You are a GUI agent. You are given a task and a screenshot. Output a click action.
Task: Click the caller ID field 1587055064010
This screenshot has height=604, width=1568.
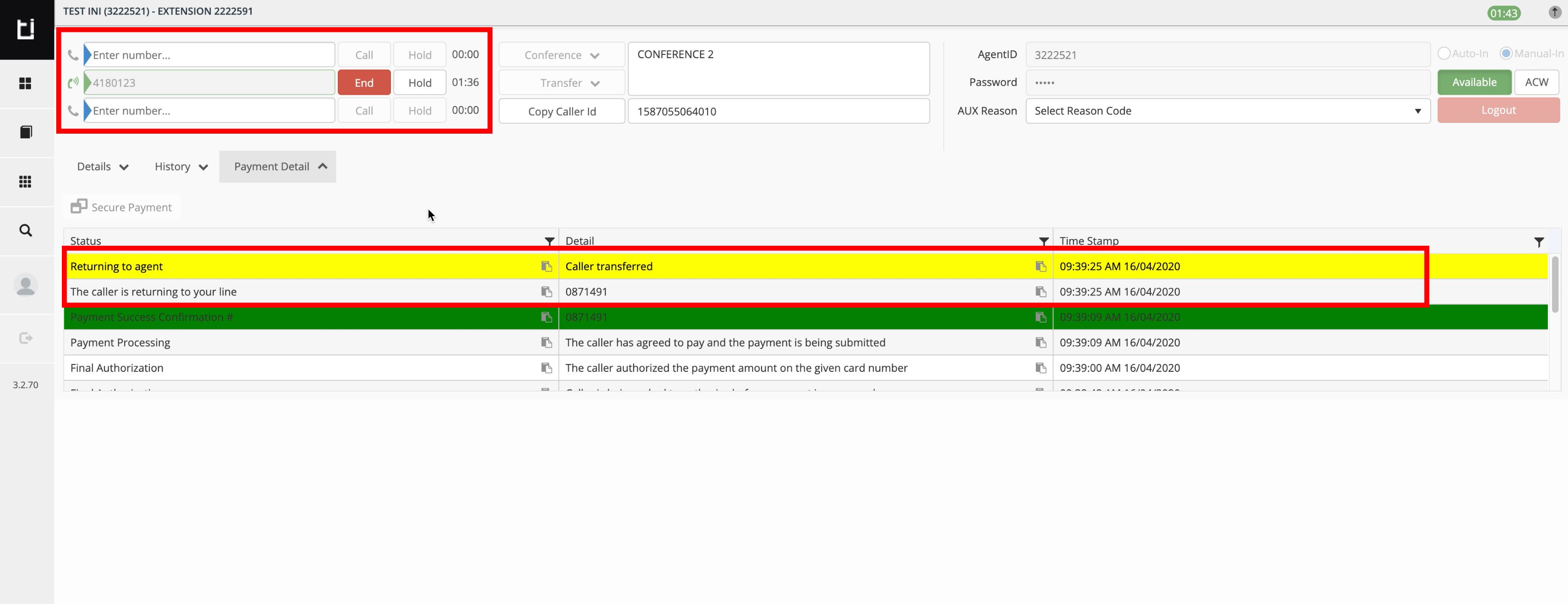coord(778,112)
